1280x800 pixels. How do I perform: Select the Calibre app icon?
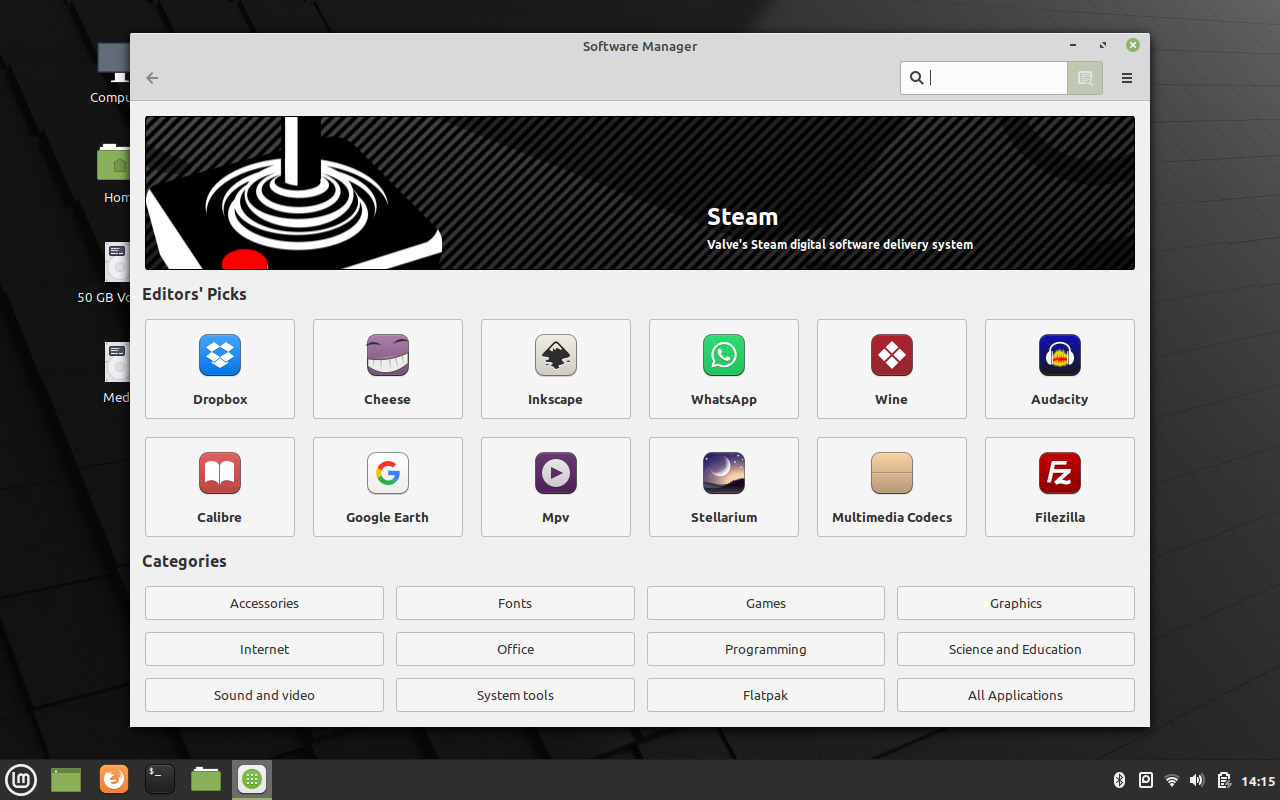[x=220, y=473]
